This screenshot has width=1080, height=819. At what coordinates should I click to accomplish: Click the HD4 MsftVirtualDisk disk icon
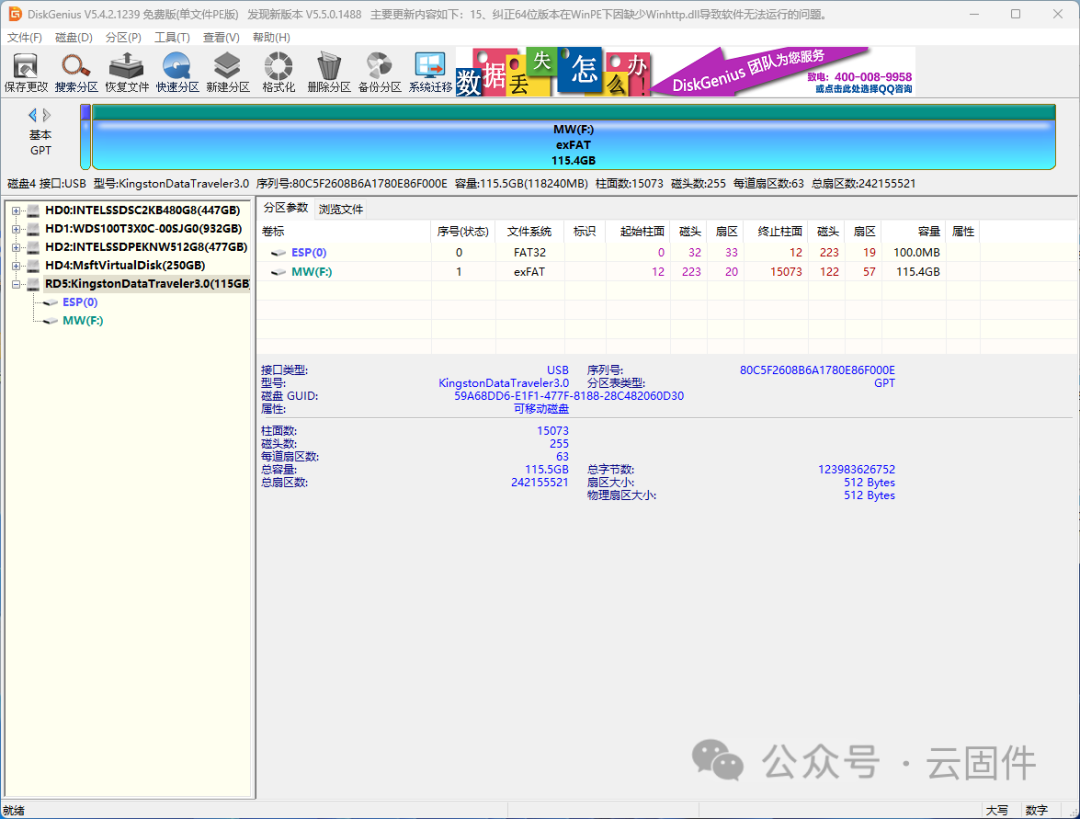point(33,265)
